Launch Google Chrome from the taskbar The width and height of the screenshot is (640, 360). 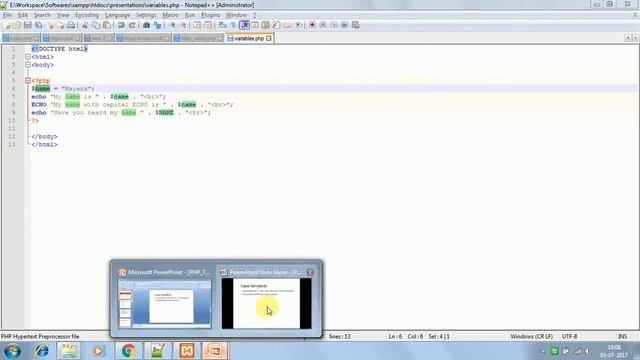coord(129,351)
